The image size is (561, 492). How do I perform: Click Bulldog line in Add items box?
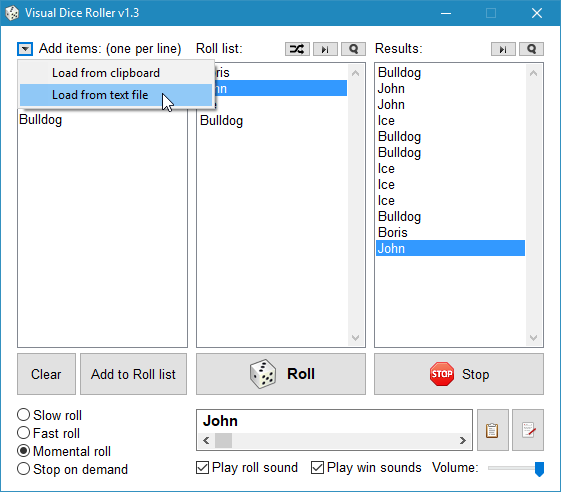point(40,120)
